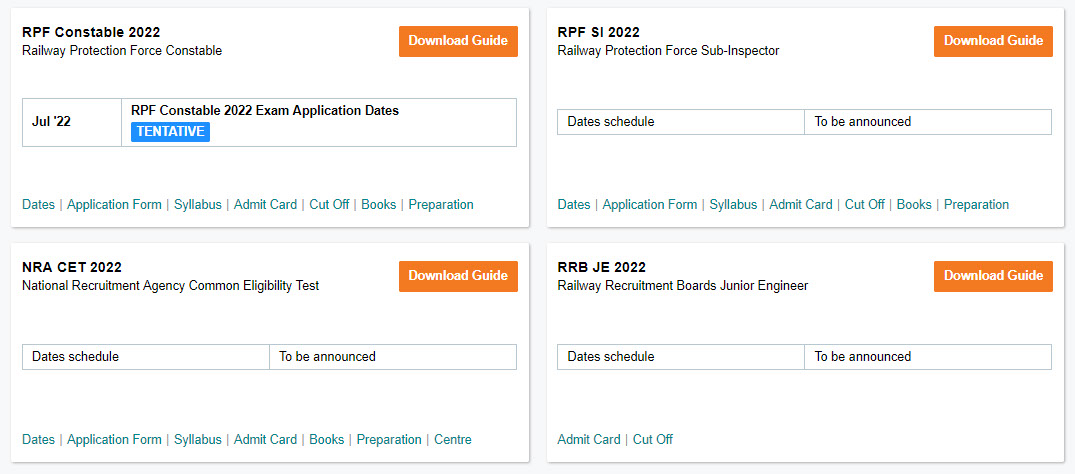The image size is (1075, 474).
Task: Open Dates link under RPF Constable 2022
Action: click(x=38, y=205)
